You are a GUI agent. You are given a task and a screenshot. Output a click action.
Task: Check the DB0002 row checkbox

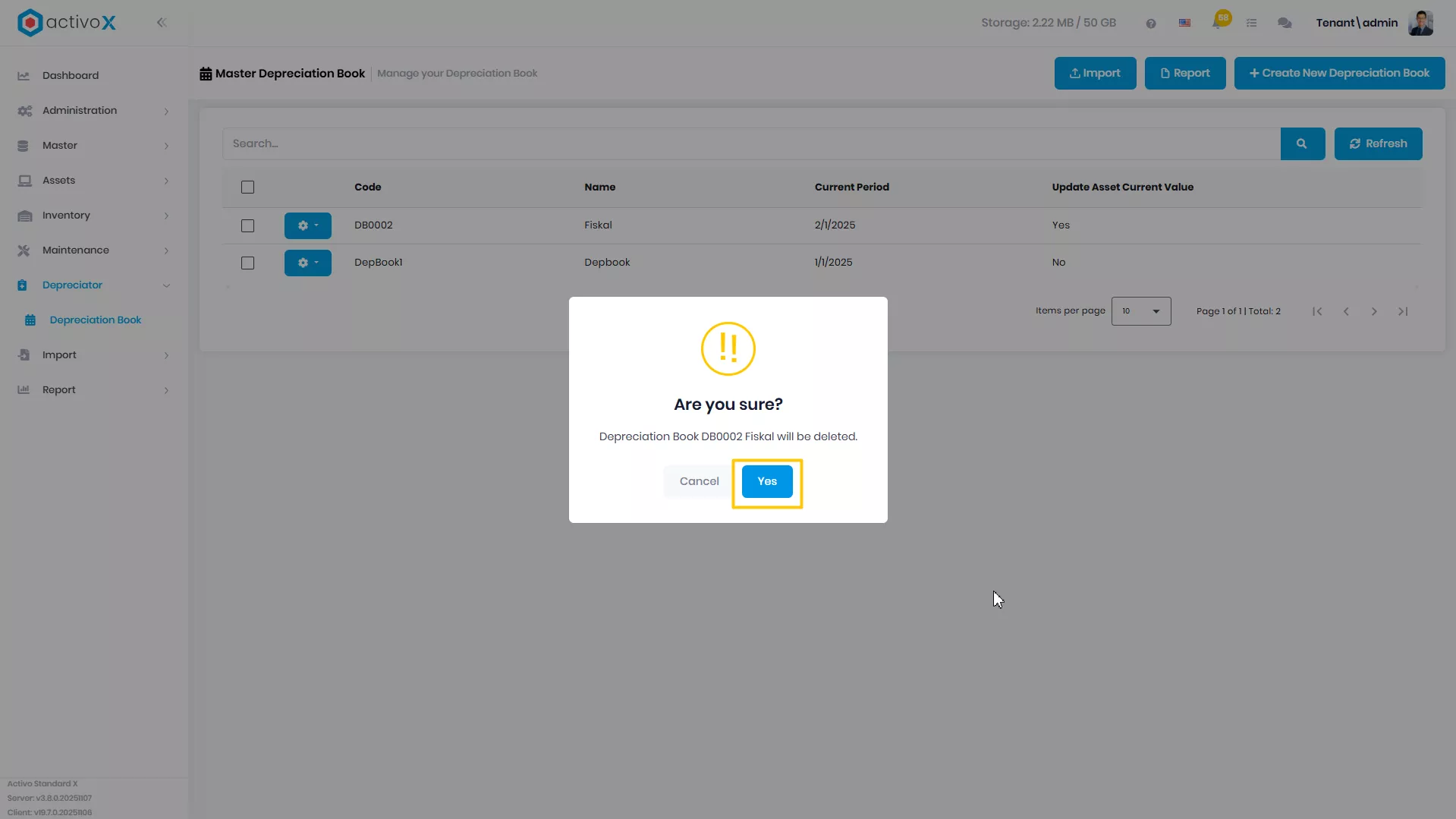click(x=247, y=226)
